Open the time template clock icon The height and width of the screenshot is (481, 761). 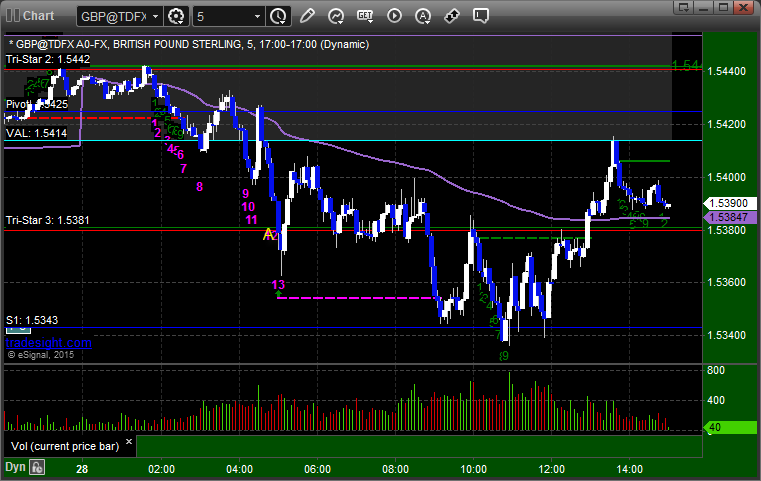tap(278, 17)
